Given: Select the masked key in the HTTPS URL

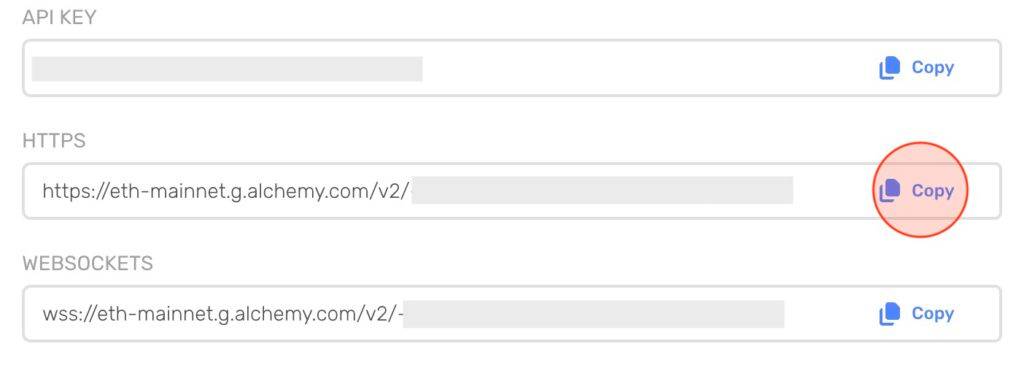Looking at the screenshot, I should click(x=602, y=190).
